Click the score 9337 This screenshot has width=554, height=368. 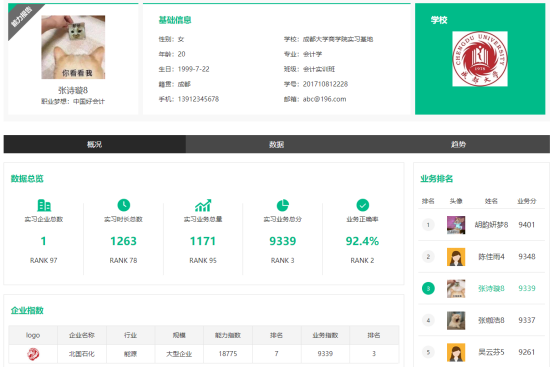(x=526, y=320)
